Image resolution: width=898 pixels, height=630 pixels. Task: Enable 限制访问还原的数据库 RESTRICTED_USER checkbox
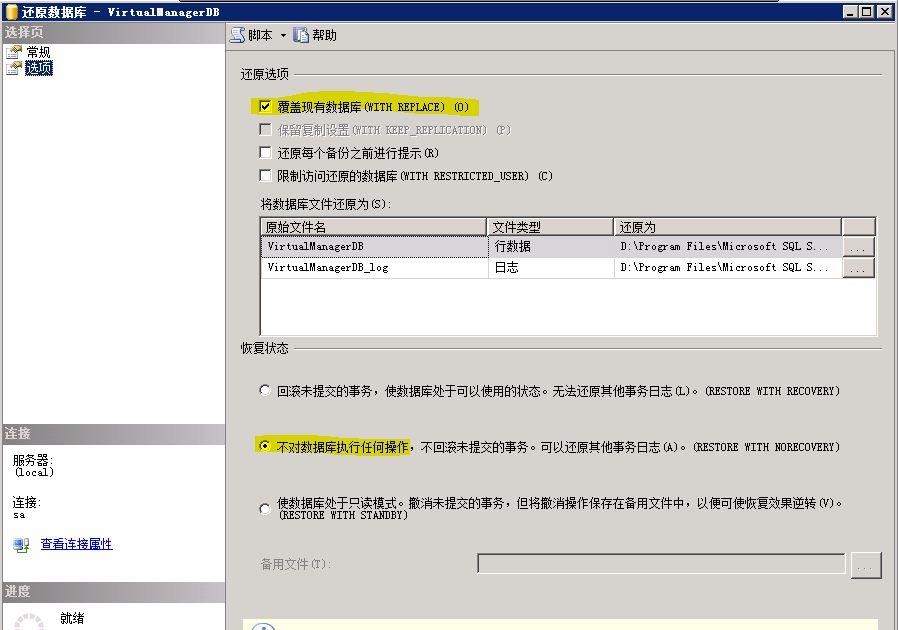coord(265,176)
